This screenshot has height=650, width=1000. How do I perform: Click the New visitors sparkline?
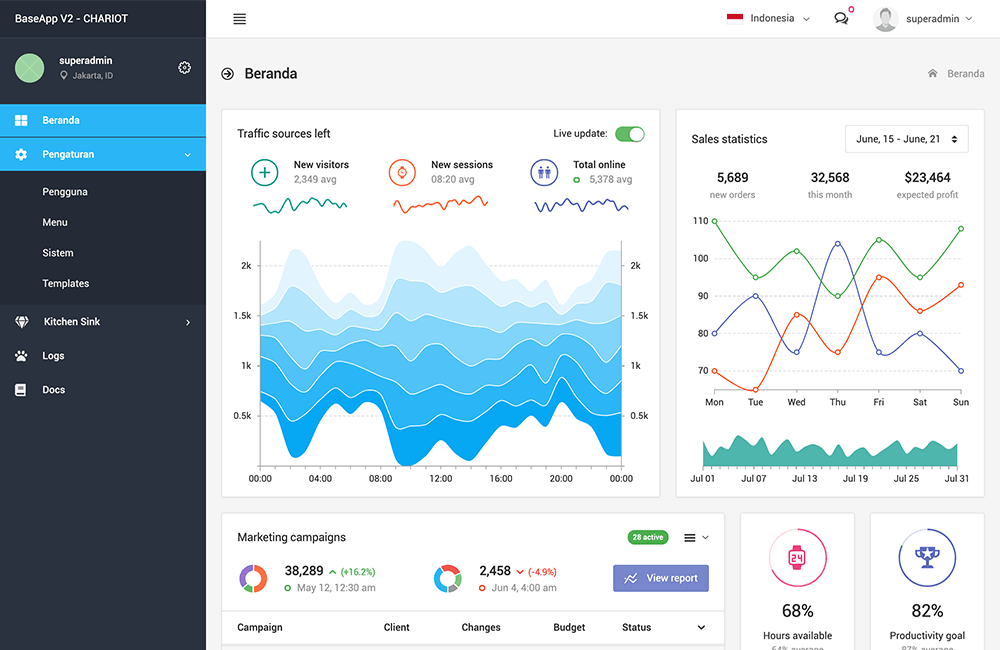(x=300, y=205)
